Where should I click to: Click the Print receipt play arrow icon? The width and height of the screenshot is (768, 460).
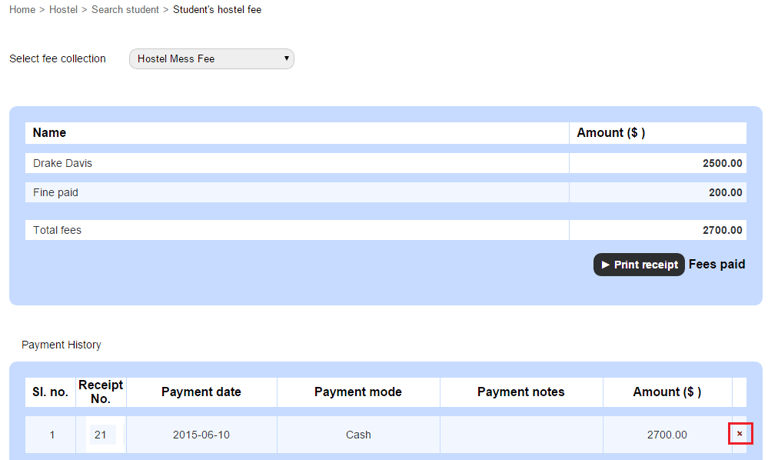[605, 265]
